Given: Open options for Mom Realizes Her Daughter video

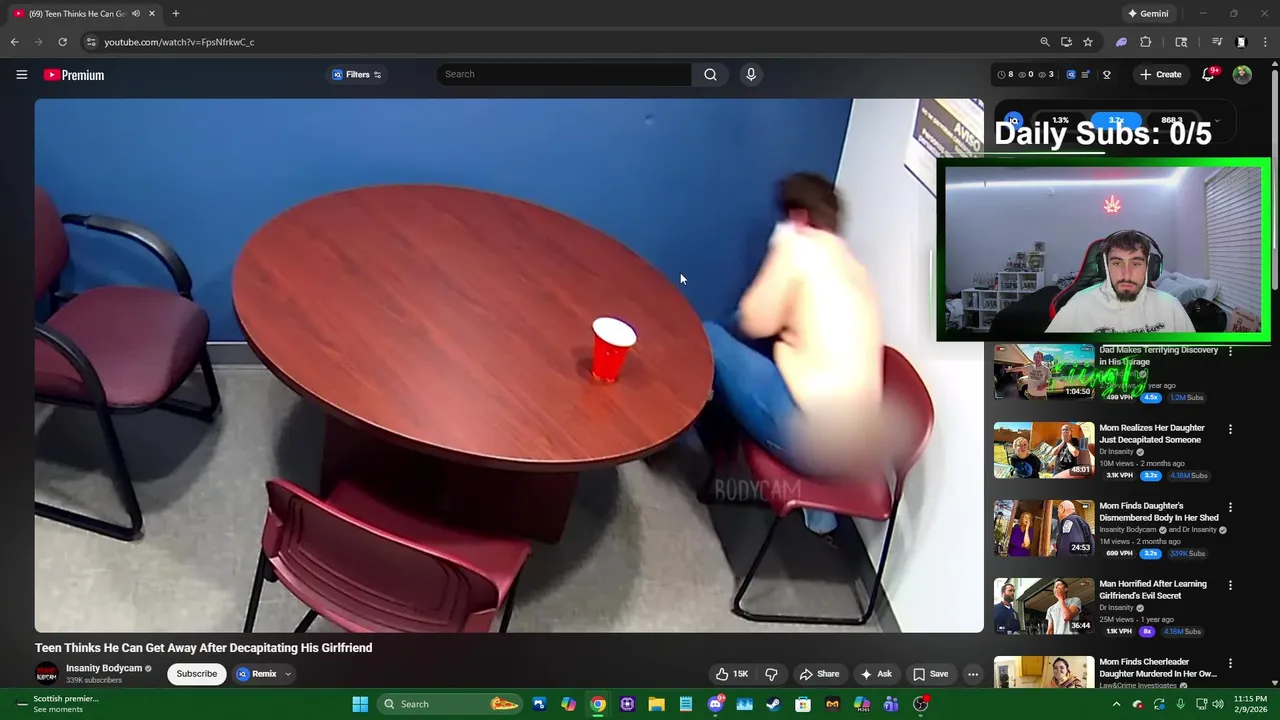Looking at the screenshot, I should click(x=1230, y=430).
